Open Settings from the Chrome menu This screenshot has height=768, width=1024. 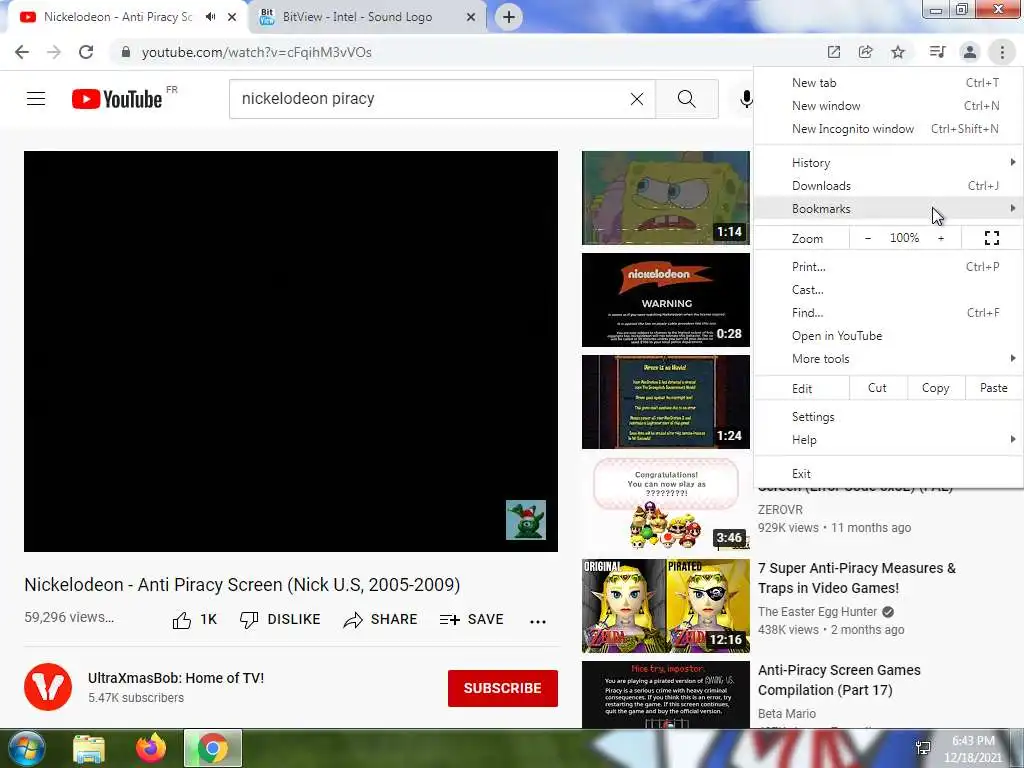889,417
